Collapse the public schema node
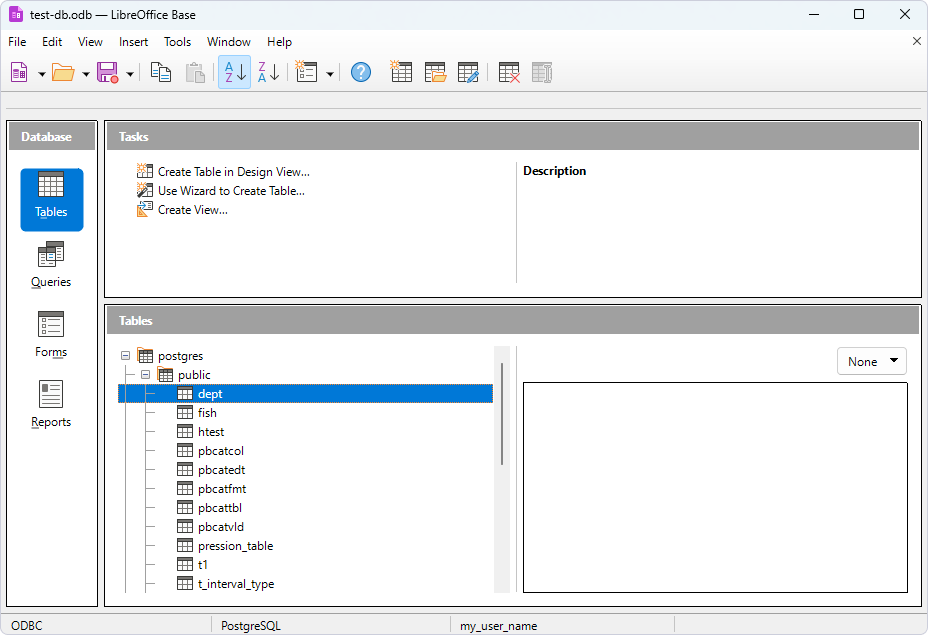 tap(146, 375)
